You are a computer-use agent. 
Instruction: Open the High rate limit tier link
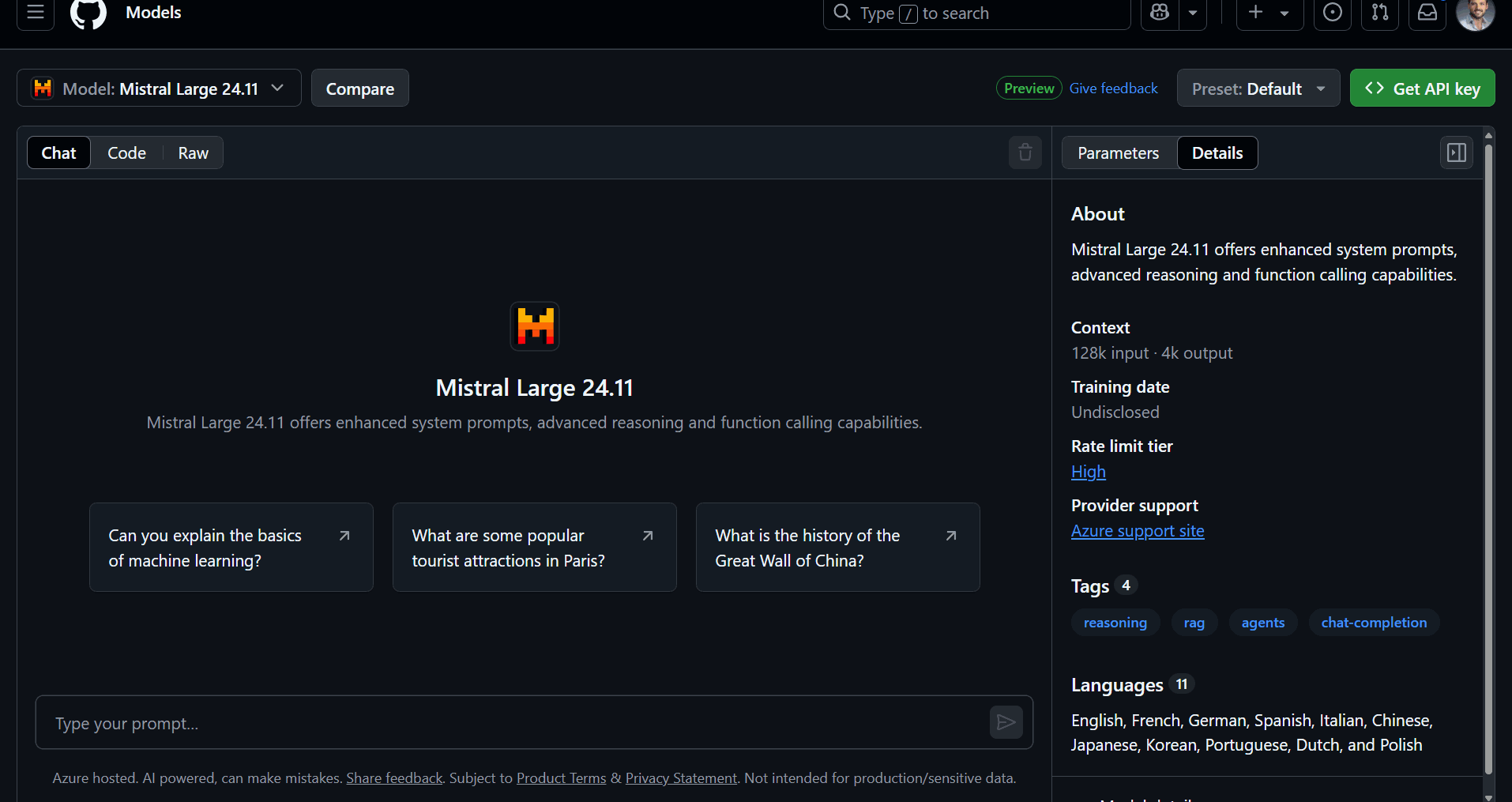click(x=1089, y=472)
